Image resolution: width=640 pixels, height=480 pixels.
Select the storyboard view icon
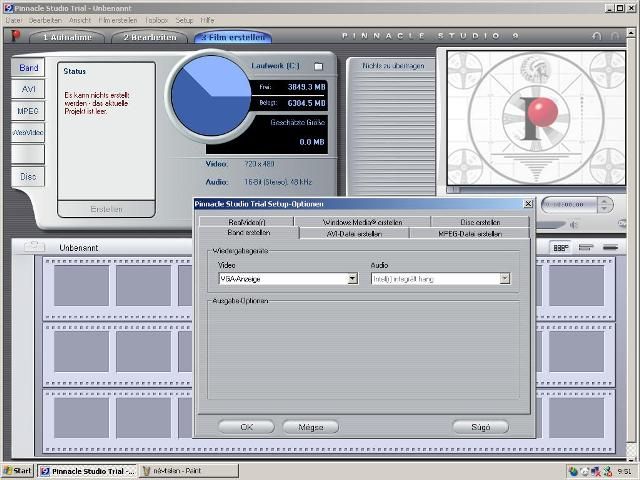(561, 247)
